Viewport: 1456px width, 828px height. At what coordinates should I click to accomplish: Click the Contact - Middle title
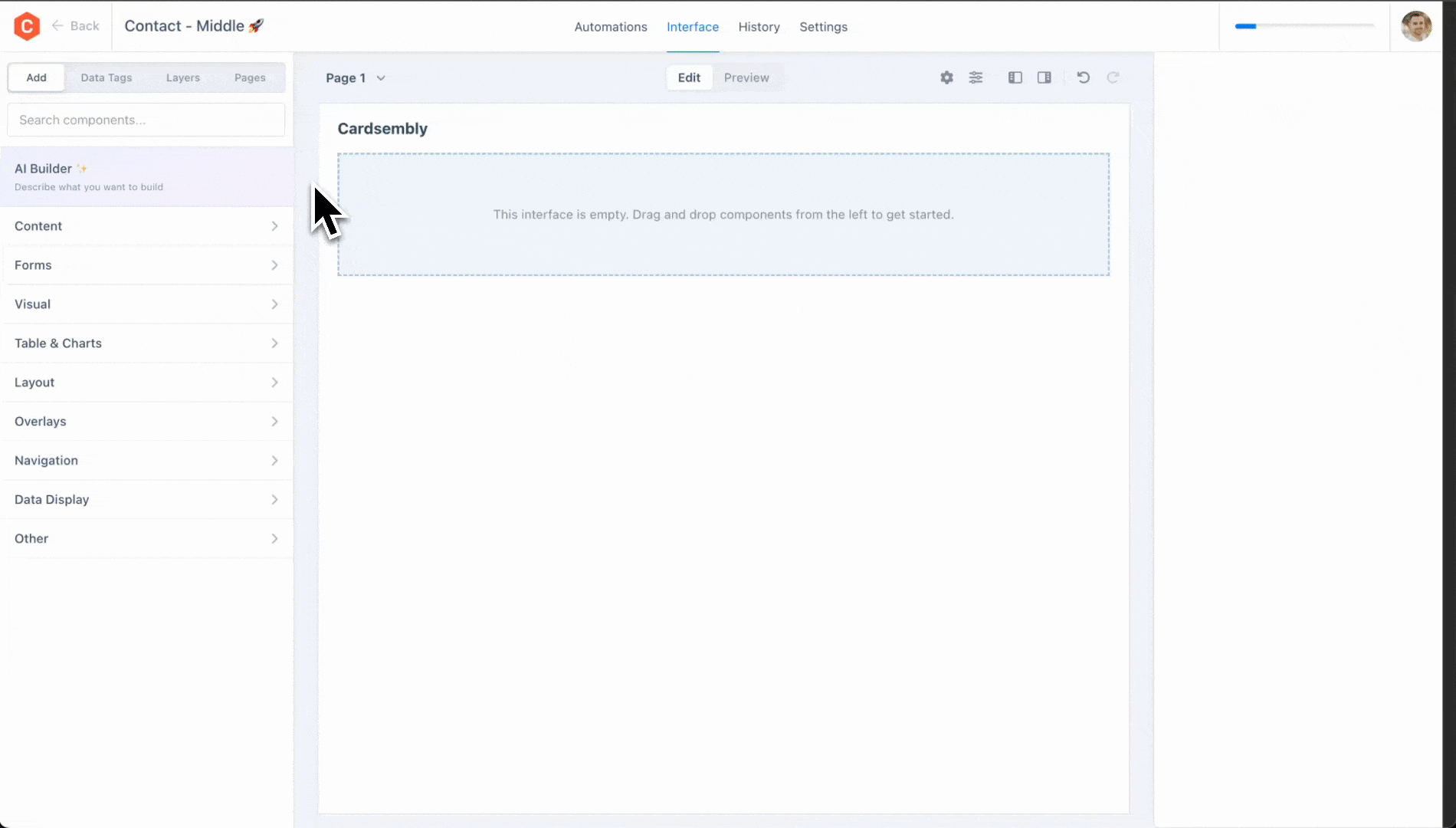(x=184, y=26)
